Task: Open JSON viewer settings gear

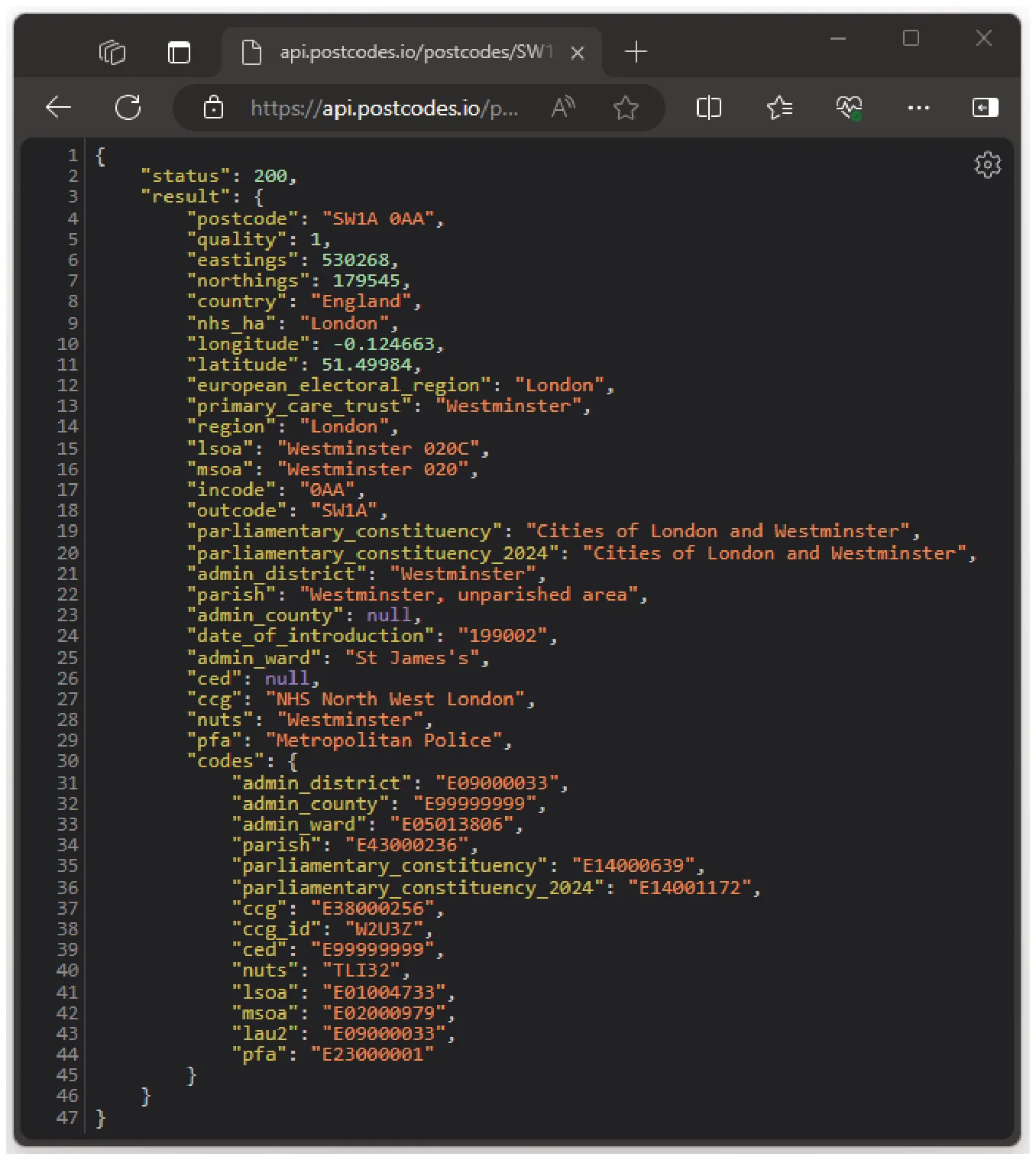Action: pos(988,164)
